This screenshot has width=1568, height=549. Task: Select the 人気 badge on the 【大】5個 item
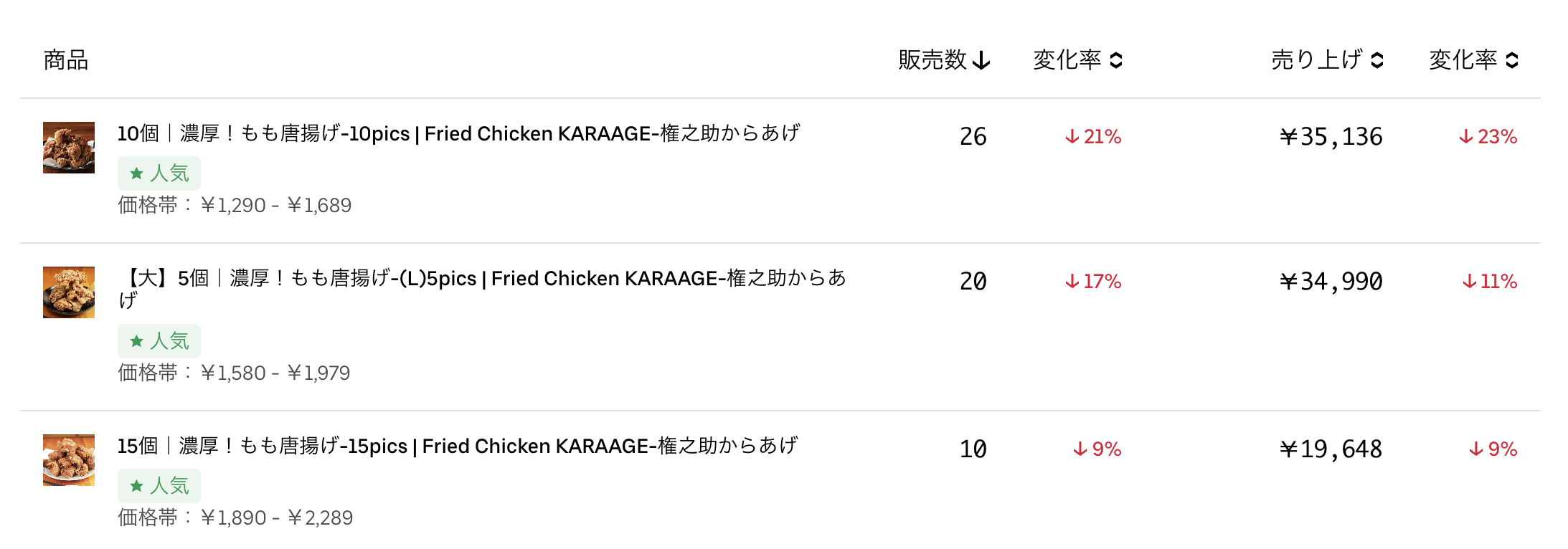click(x=159, y=341)
